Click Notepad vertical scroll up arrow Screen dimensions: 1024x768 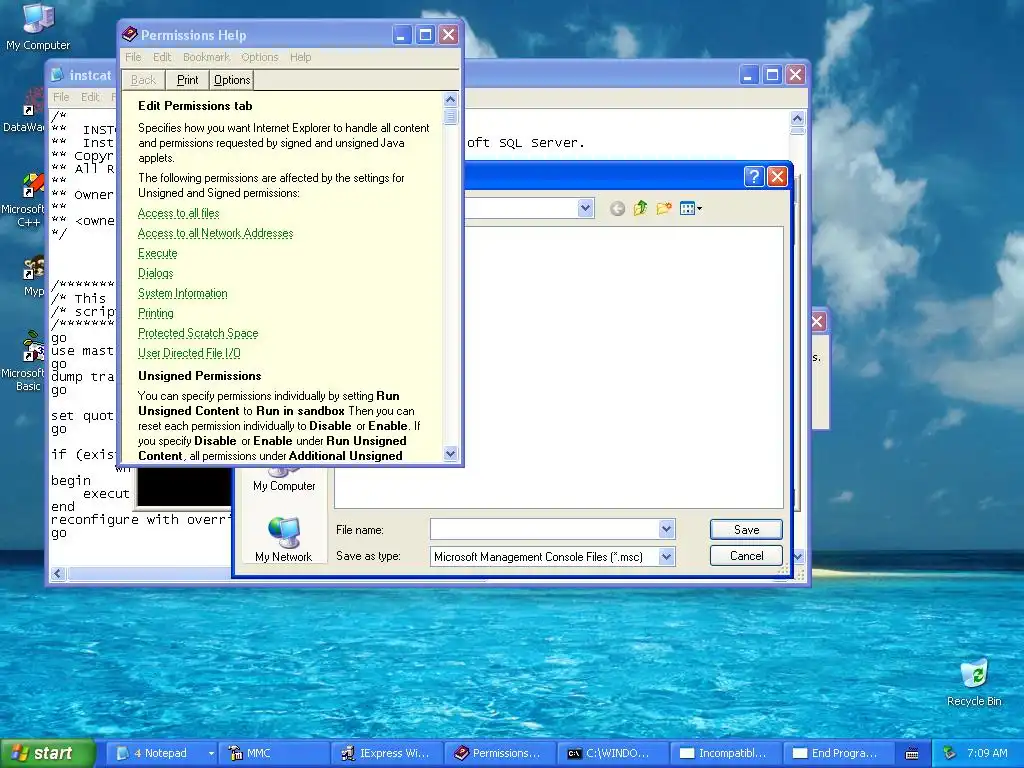[797, 118]
